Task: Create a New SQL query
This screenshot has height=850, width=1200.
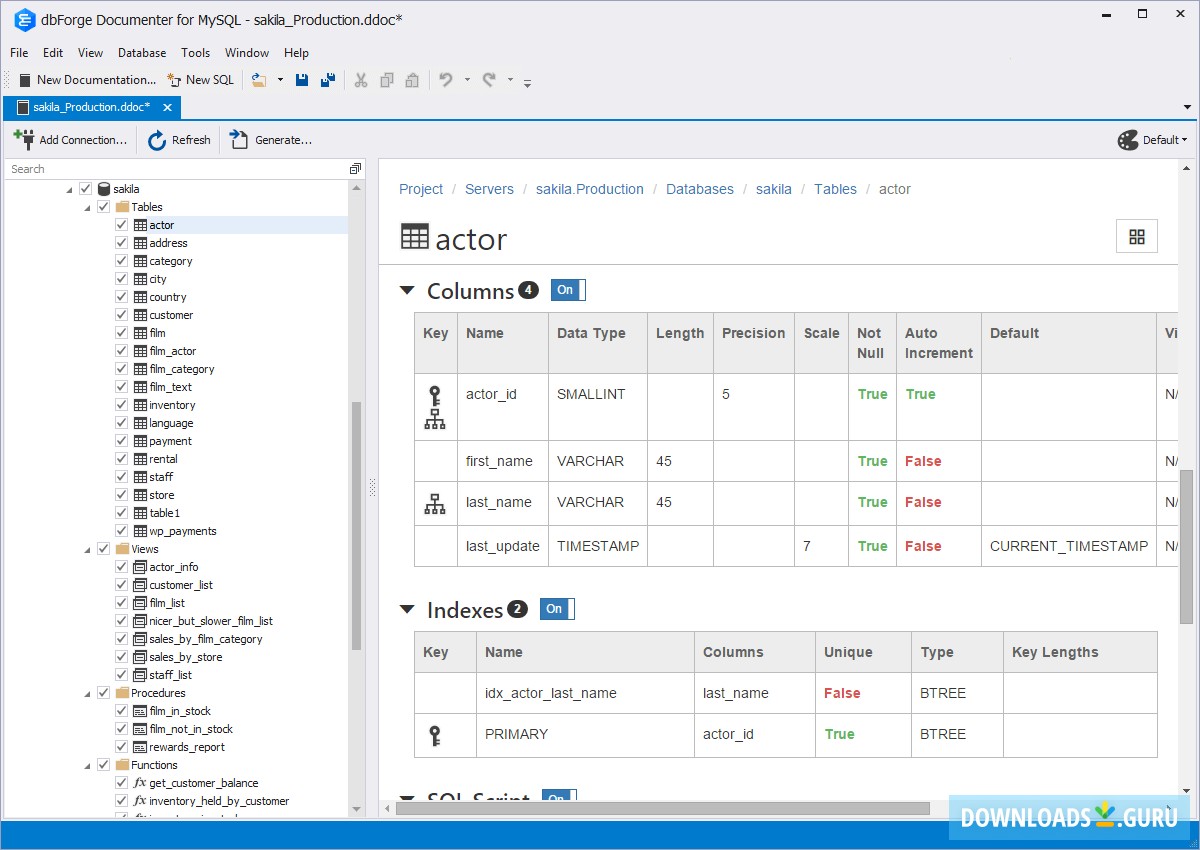Action: [200, 79]
